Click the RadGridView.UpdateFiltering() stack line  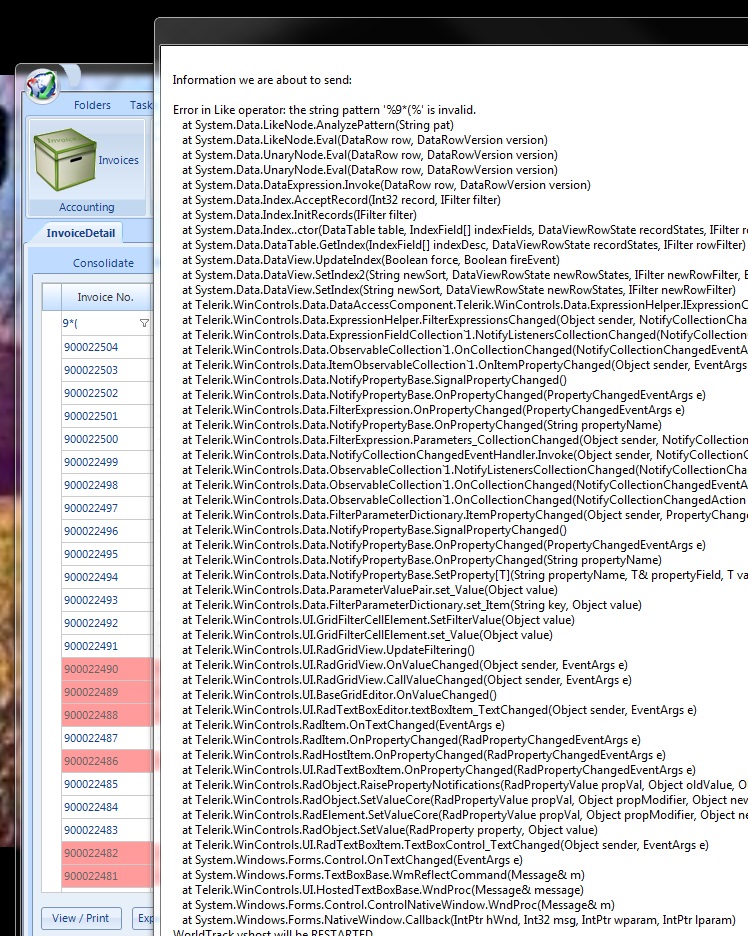click(328, 650)
